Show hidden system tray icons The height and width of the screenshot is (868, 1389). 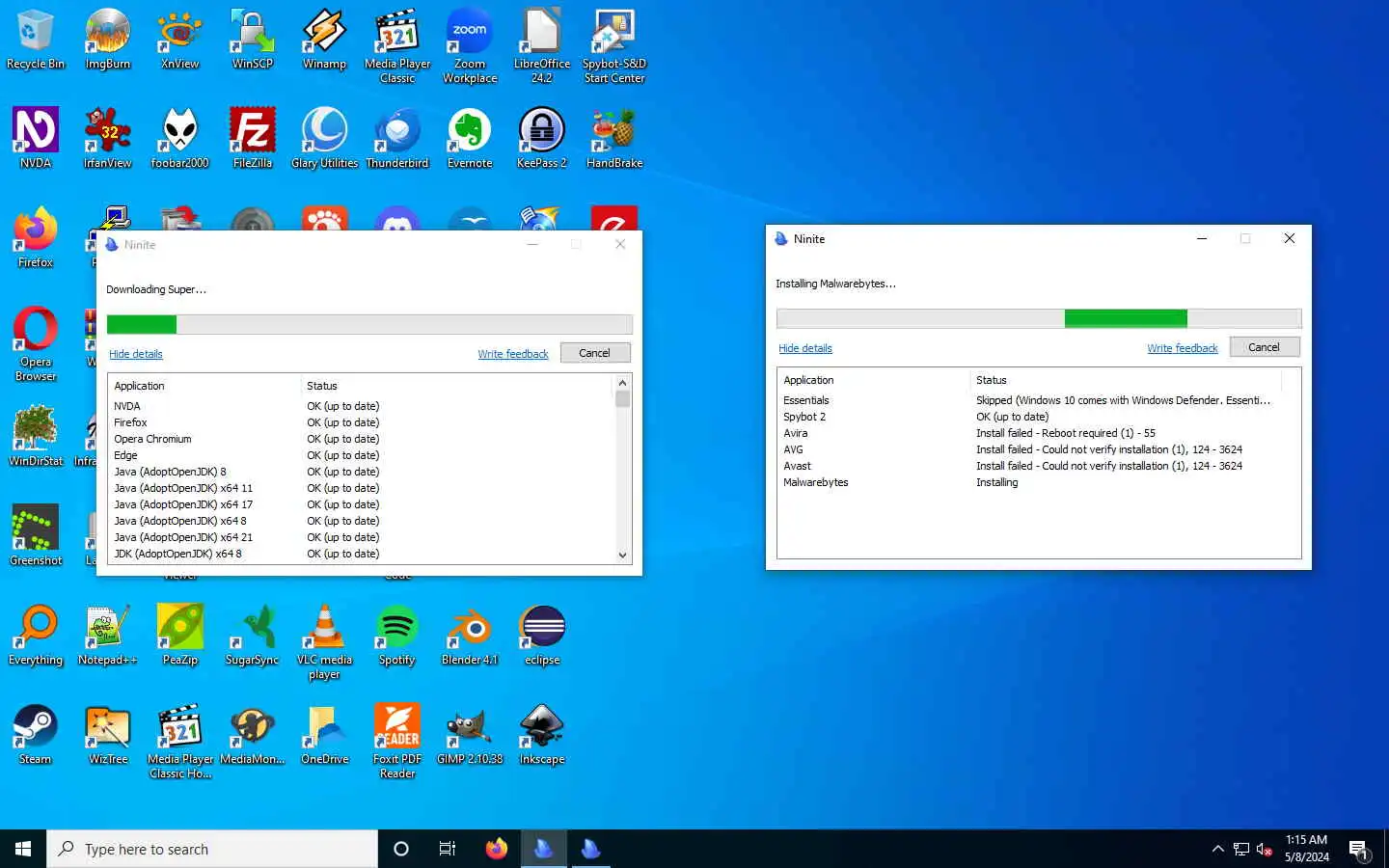click(1217, 849)
